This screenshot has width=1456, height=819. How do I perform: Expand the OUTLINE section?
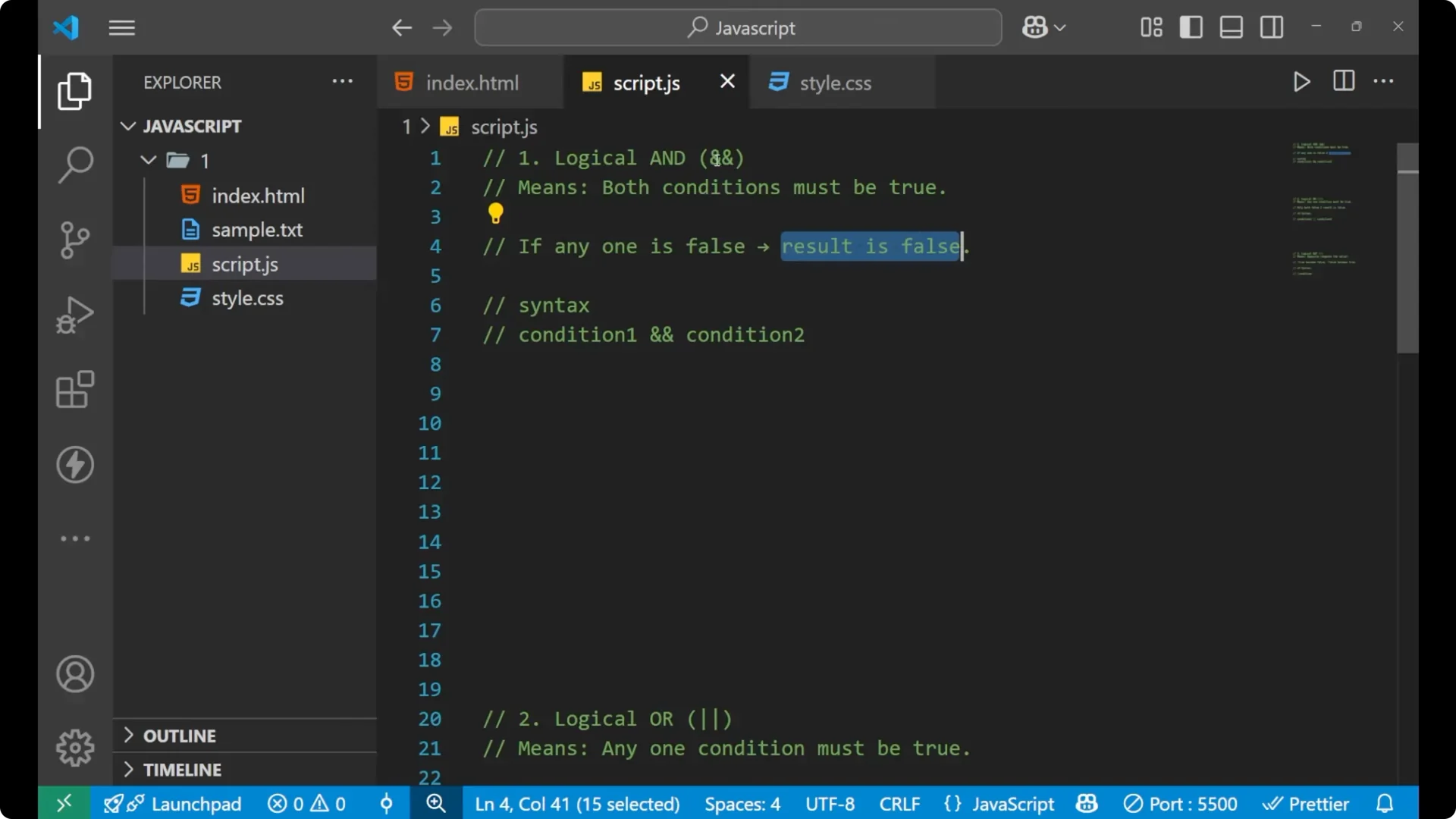[180, 735]
